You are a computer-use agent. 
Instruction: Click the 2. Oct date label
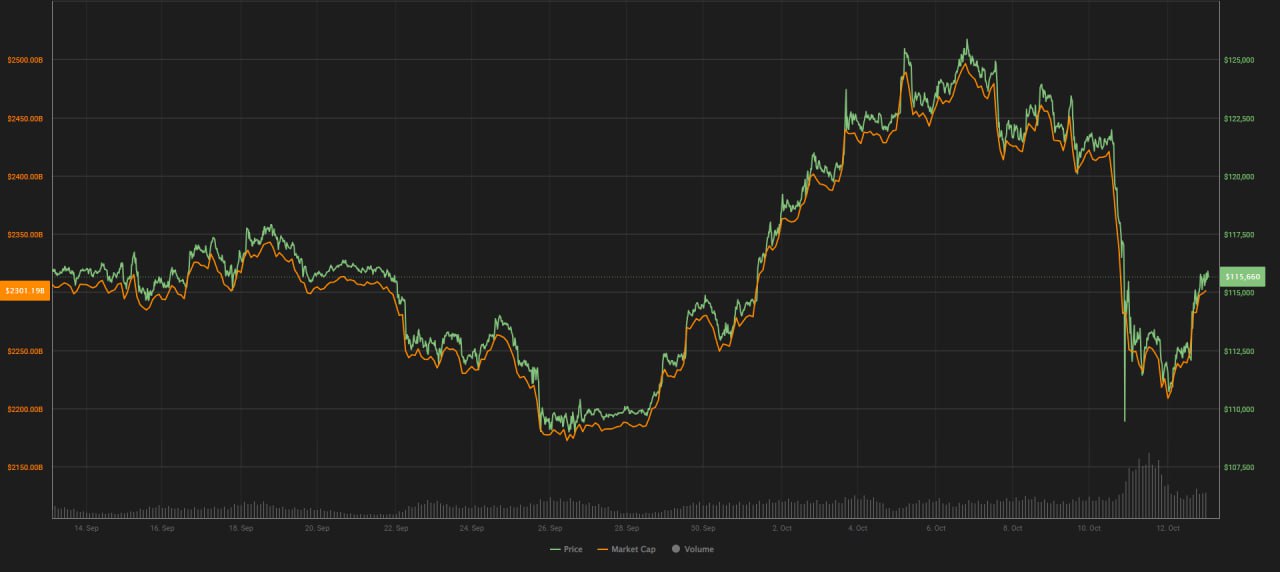781,528
